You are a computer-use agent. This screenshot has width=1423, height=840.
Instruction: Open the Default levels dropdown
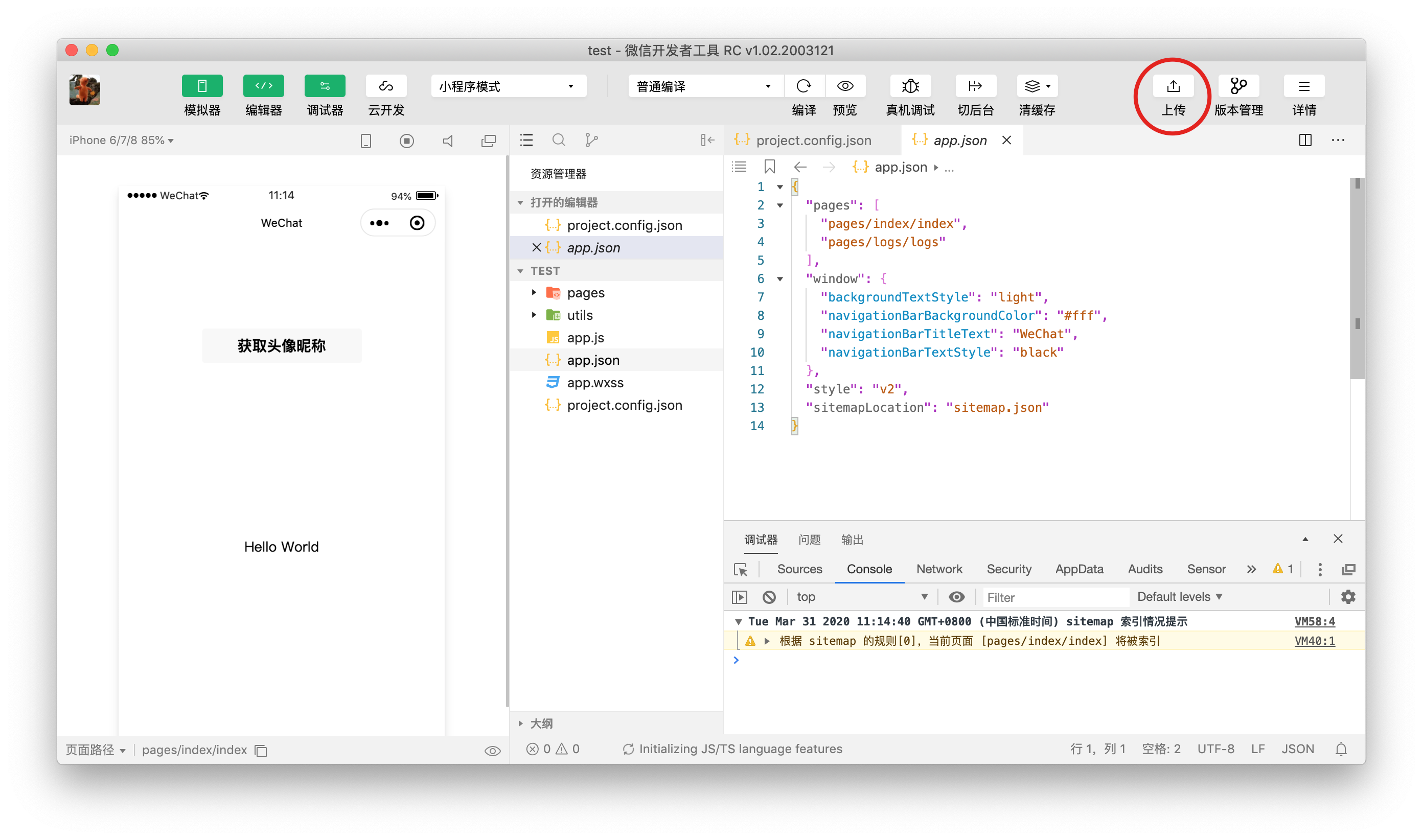(1180, 597)
